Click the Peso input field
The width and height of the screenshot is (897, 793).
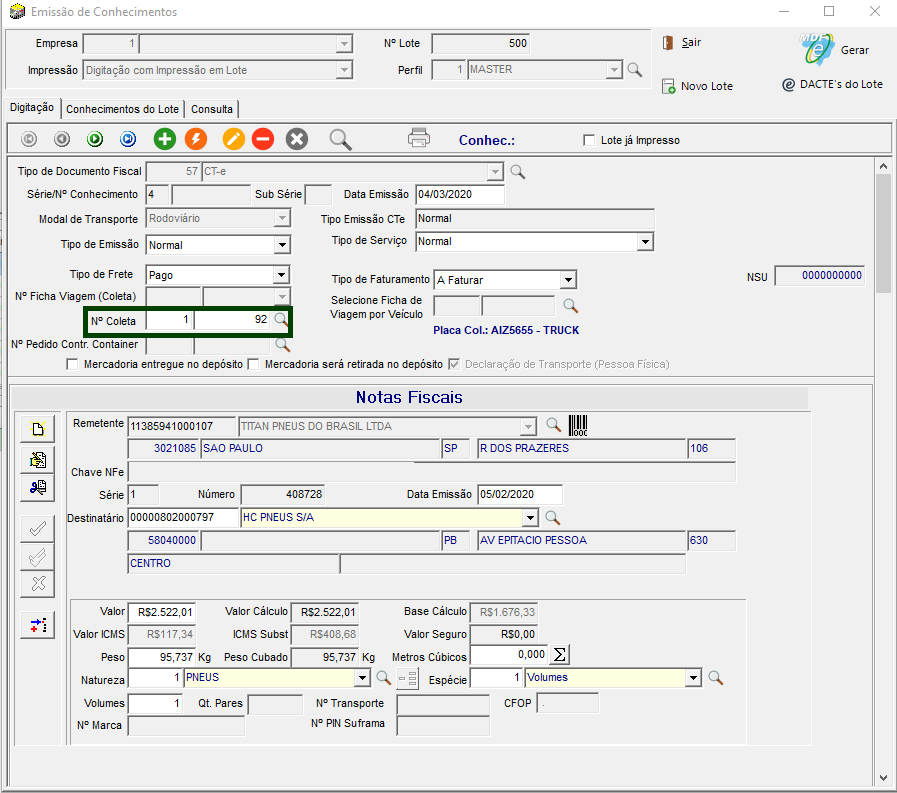pos(161,656)
